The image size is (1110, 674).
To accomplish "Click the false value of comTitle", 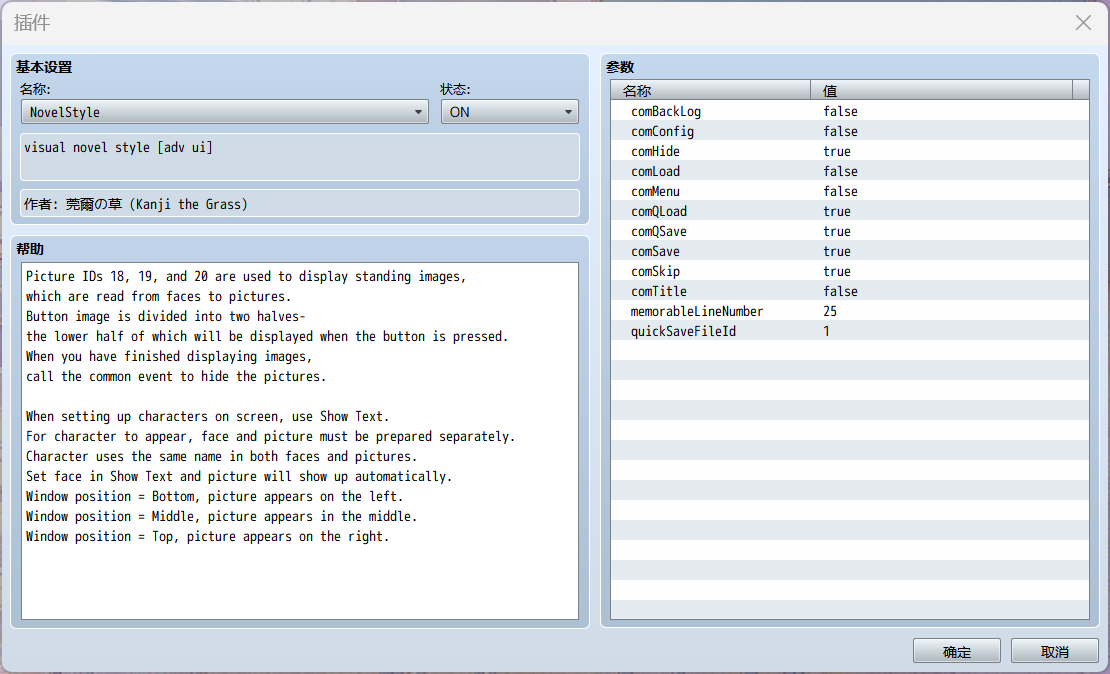I will coord(840,291).
